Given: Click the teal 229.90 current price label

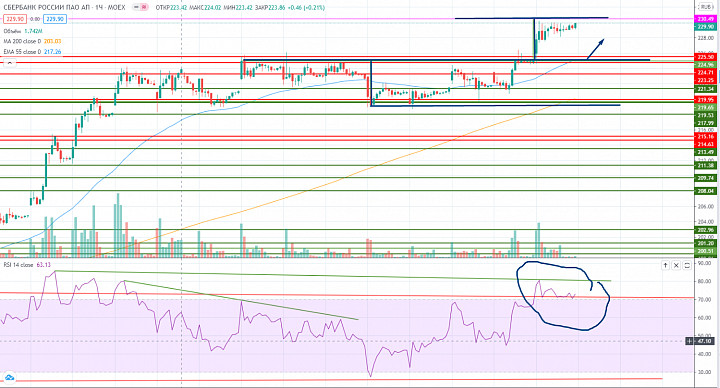Looking at the screenshot, I should [x=705, y=27].
